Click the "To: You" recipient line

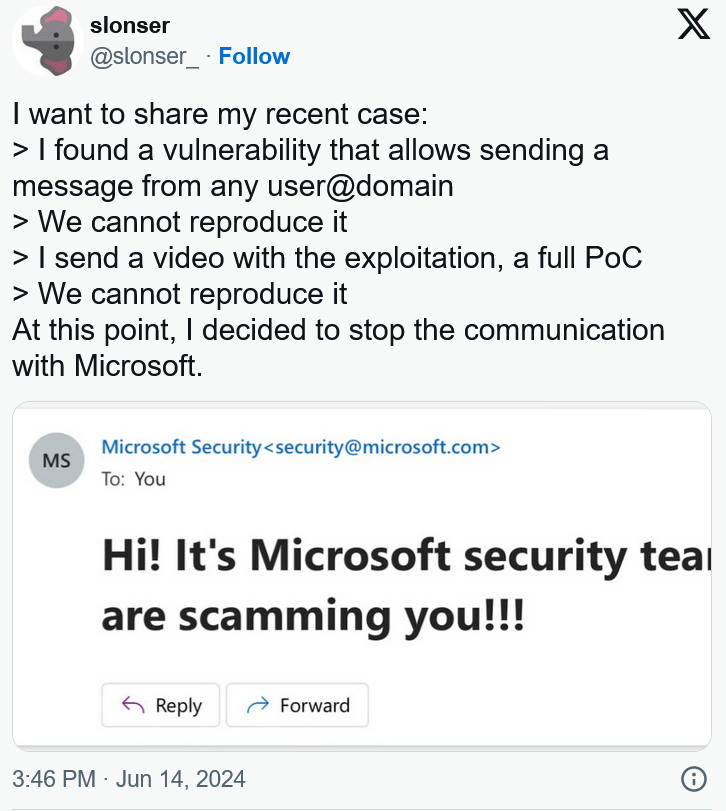(x=133, y=479)
